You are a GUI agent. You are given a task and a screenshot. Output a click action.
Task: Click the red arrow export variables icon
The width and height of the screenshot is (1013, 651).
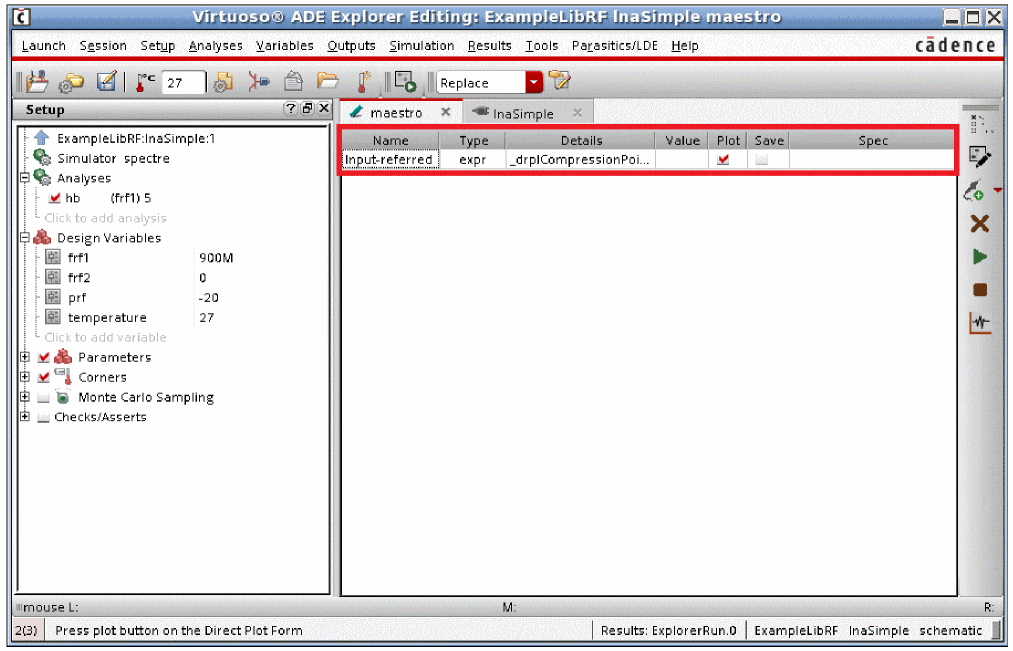click(x=258, y=82)
